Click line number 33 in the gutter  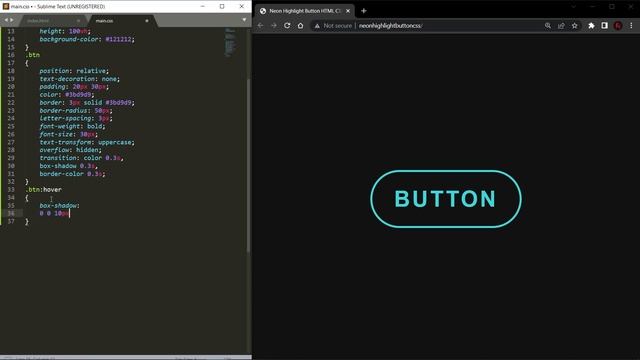click(x=11, y=189)
